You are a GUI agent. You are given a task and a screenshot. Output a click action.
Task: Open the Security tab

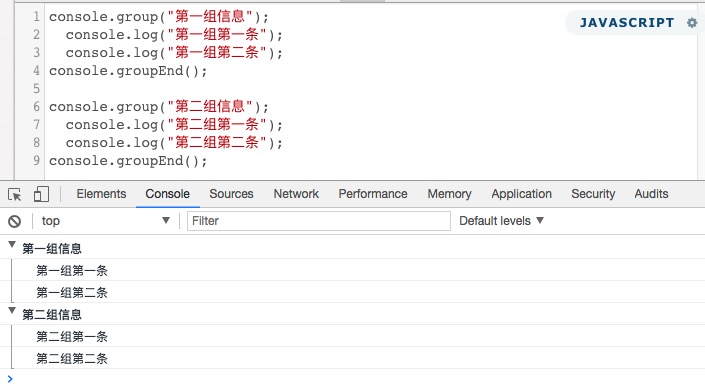pos(593,194)
